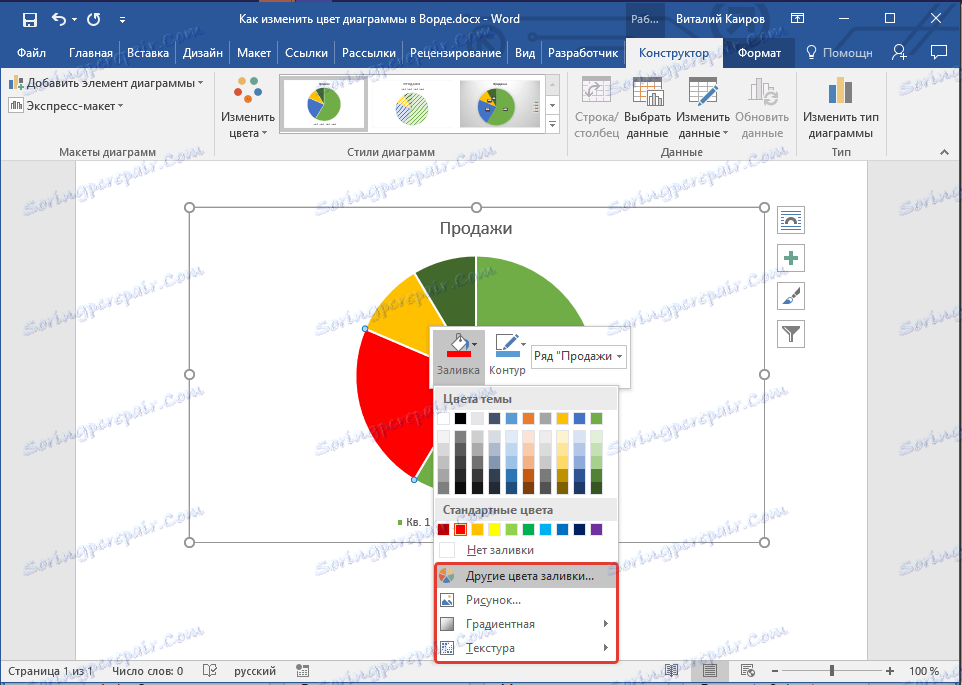Image resolution: width=962 pixels, height=685 pixels.
Task: Open the Формат ribbon tab
Action: click(x=760, y=53)
